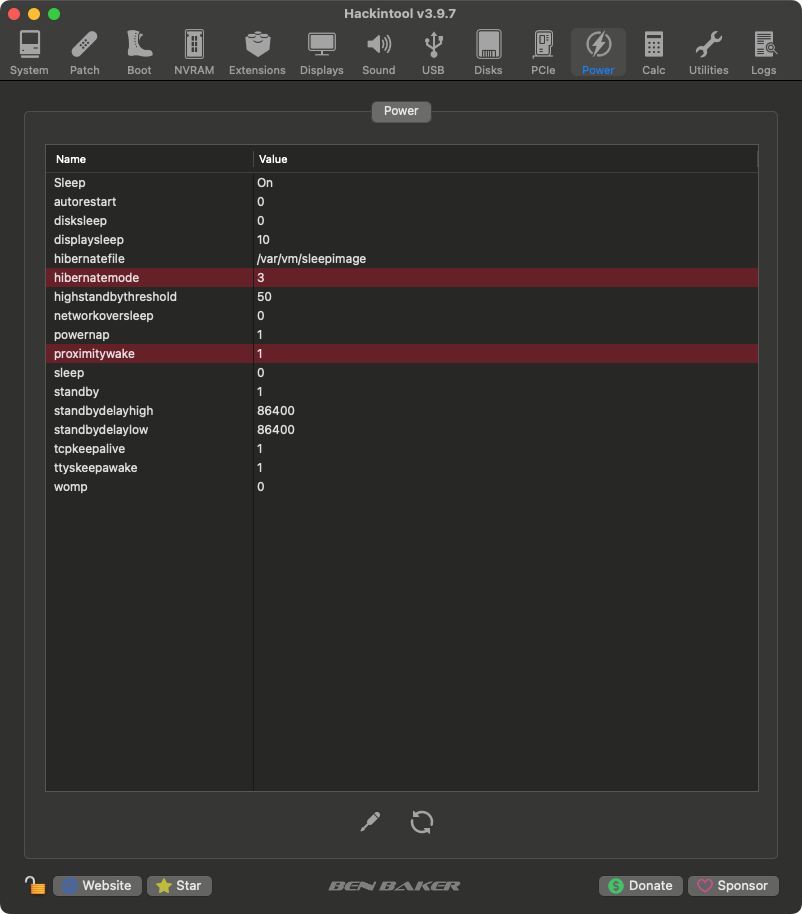Viewport: 802px width, 914px height.
Task: Click the Star button
Action: pyautogui.click(x=180, y=885)
